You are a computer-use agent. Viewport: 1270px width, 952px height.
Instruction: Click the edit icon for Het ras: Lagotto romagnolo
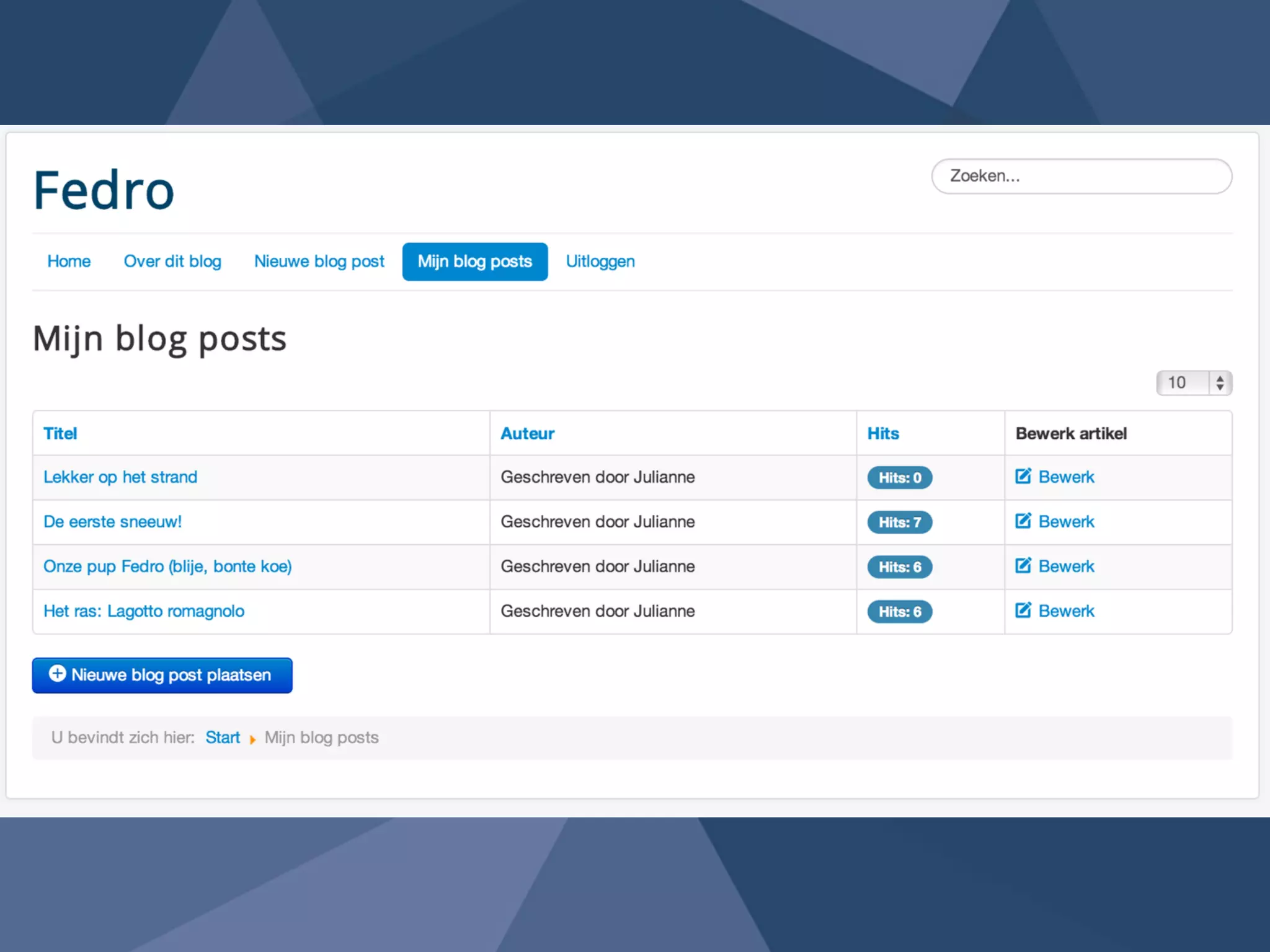pyautogui.click(x=1023, y=610)
